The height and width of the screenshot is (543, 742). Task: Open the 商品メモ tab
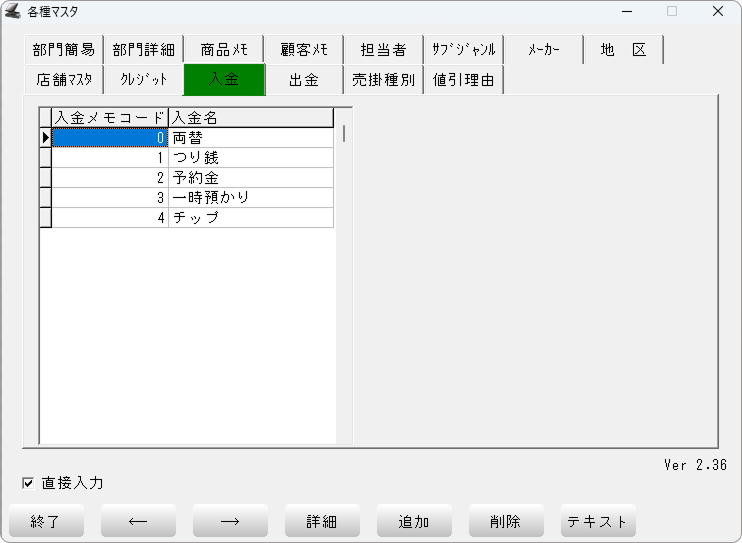tap(224, 50)
